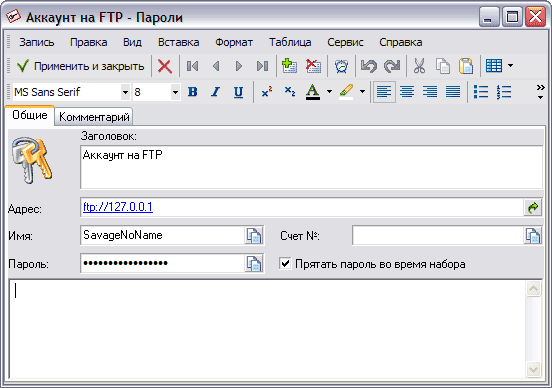Click the keys record icon image
The height and width of the screenshot is (388, 552).
click(32, 160)
